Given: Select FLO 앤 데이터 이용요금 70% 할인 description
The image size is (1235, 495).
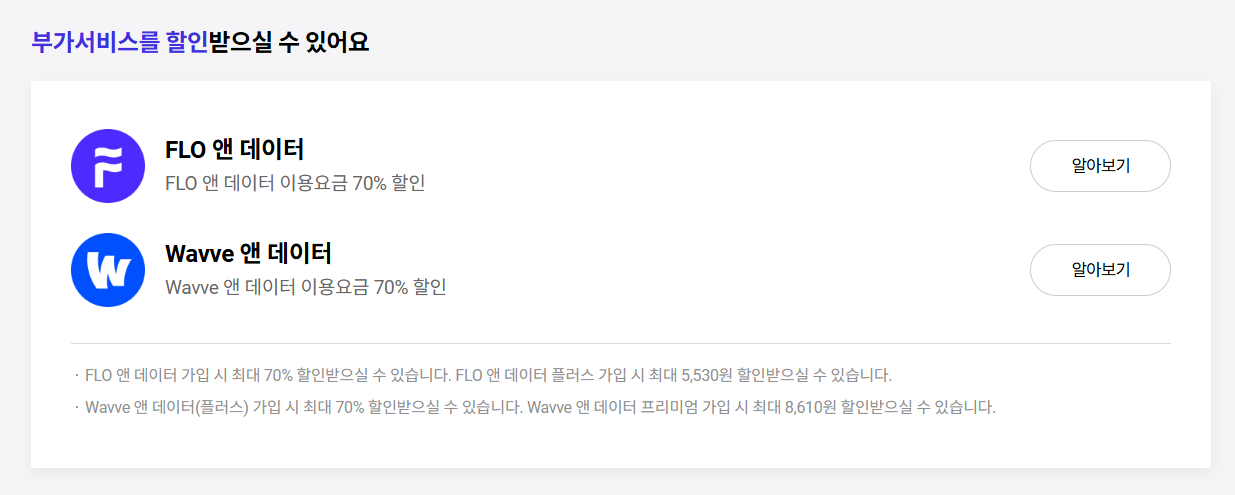Looking at the screenshot, I should [295, 184].
